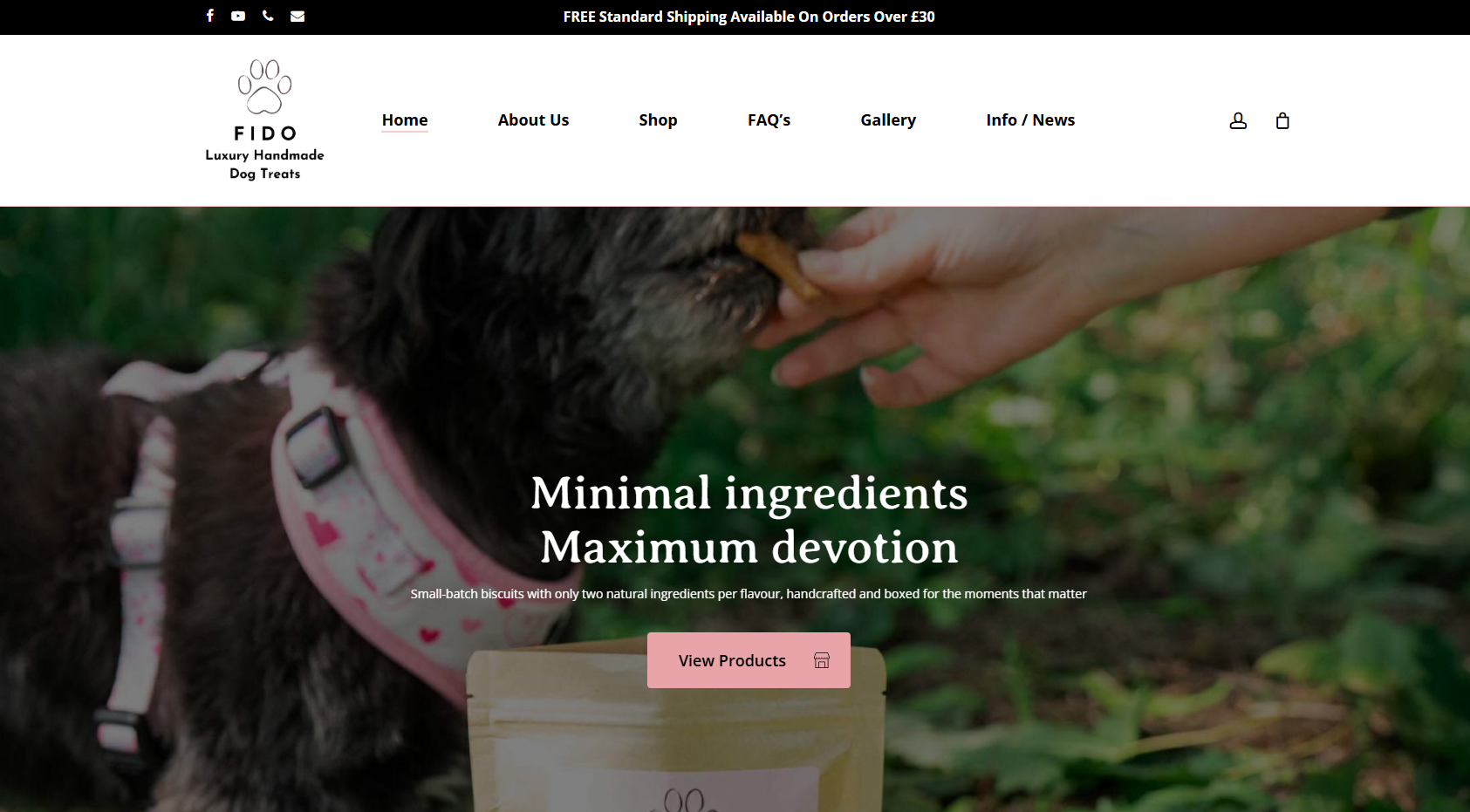The height and width of the screenshot is (812, 1470).
Task: Open the Facebook social icon
Action: pyautogui.click(x=210, y=16)
